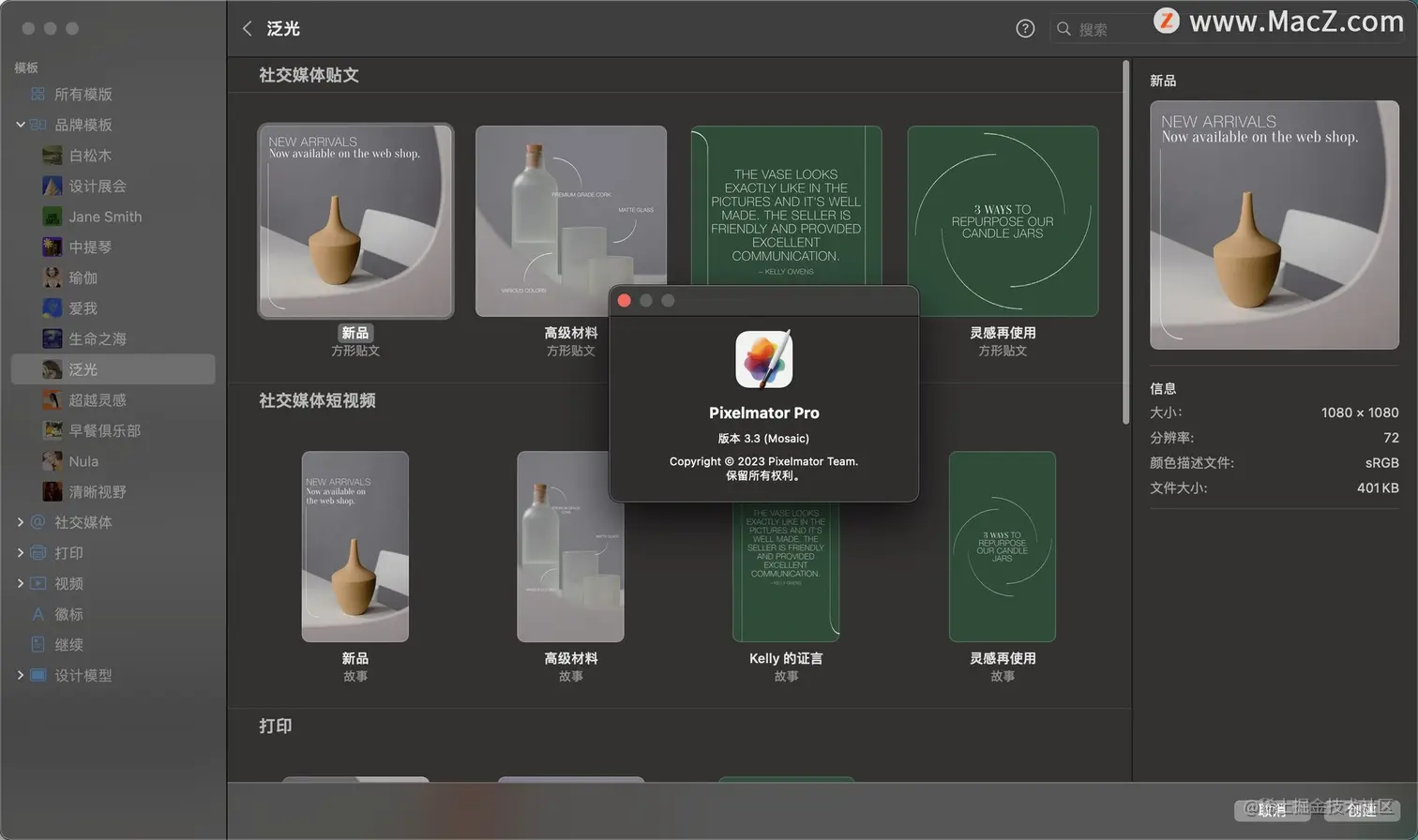
Task: Expand the 设计模型 category
Action: 20,674
